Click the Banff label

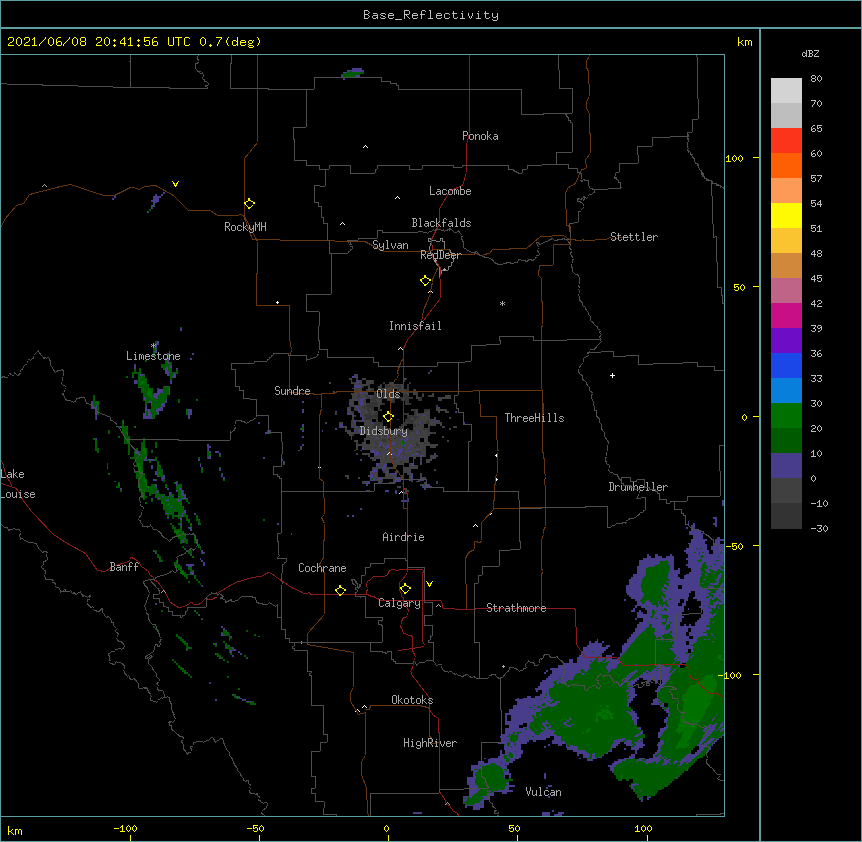pos(124,567)
